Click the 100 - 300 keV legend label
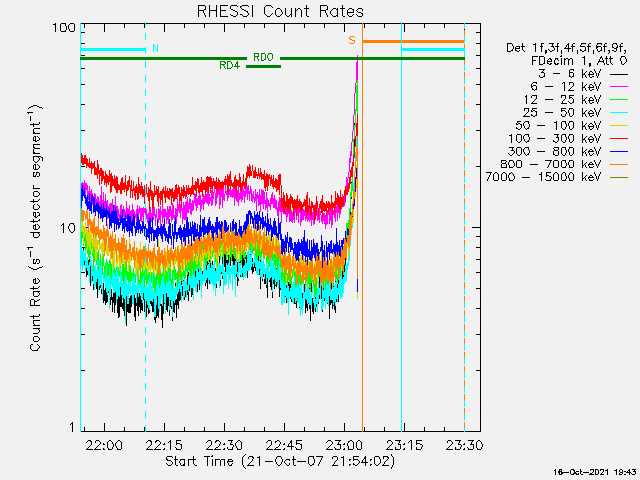640x480 pixels. 555,138
